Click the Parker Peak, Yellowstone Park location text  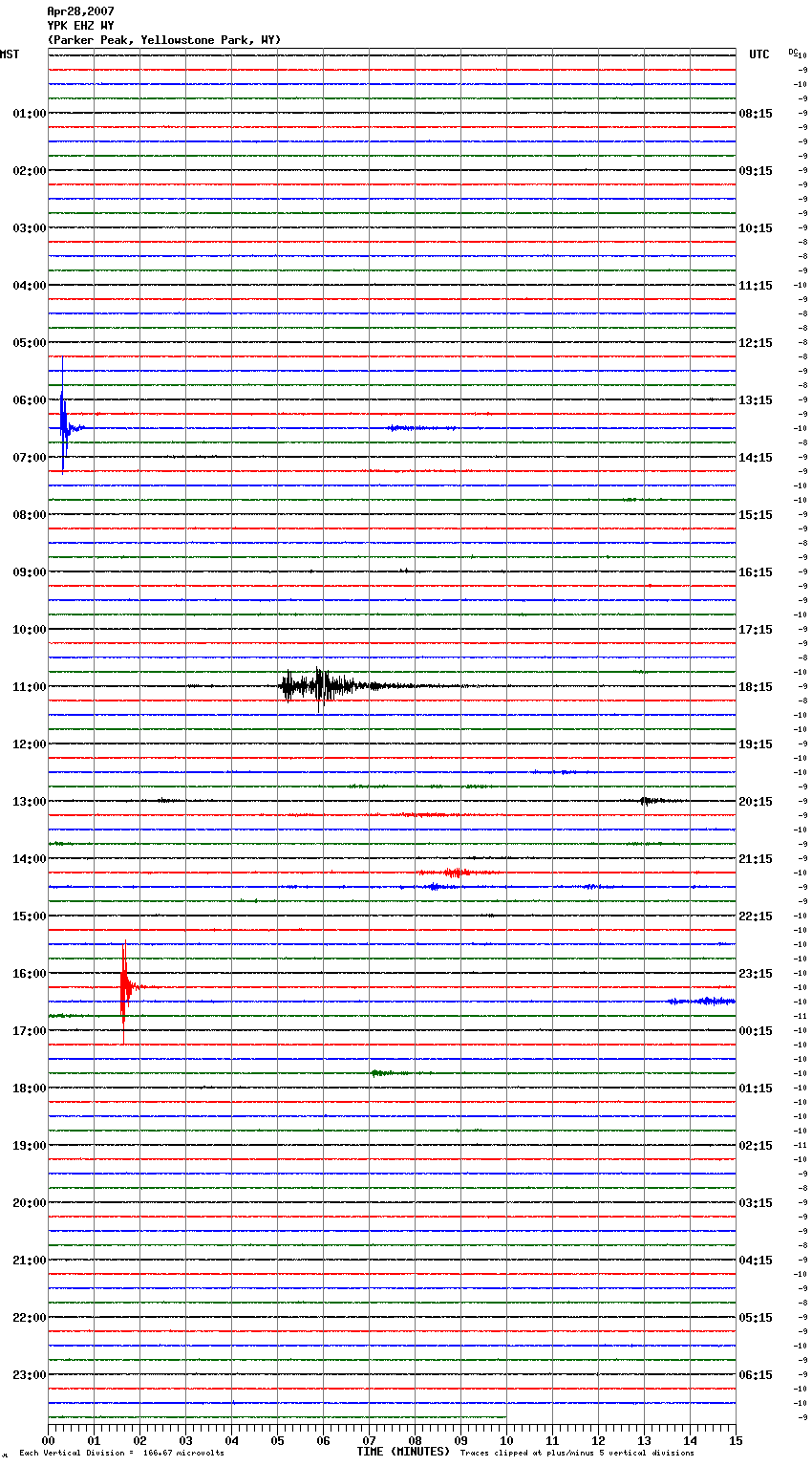[164, 40]
